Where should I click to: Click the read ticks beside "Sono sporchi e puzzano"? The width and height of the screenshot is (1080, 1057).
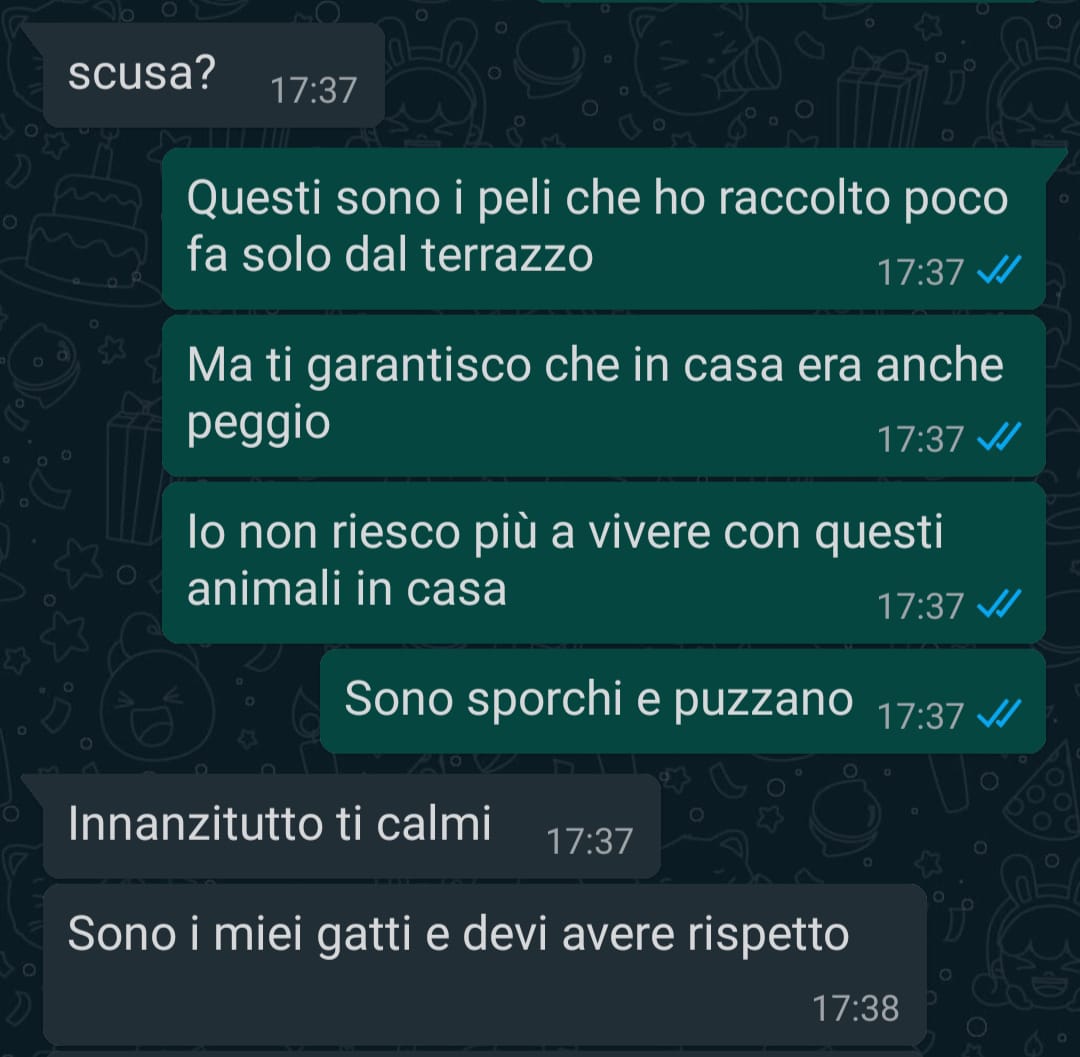pos(999,714)
